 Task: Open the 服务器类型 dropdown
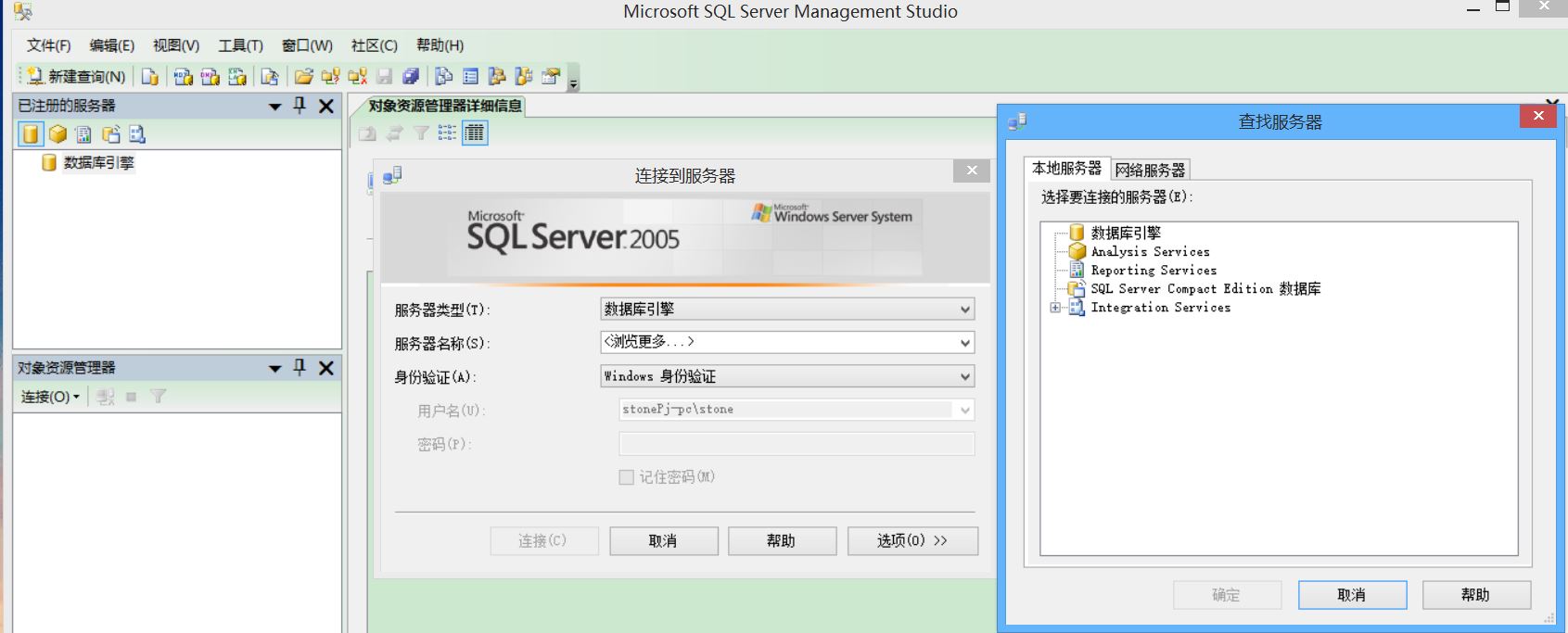click(787, 310)
